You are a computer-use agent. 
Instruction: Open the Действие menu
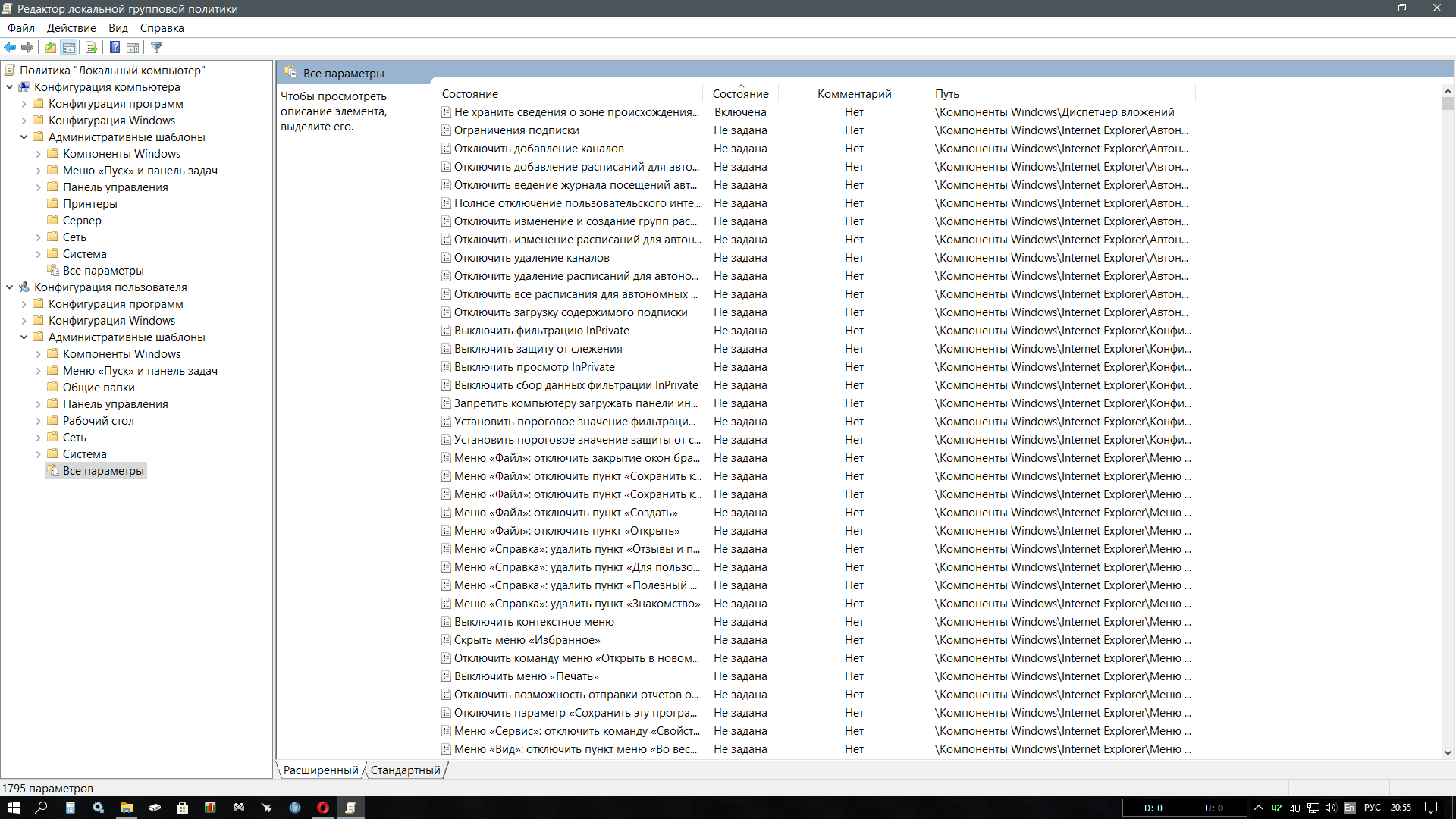[x=71, y=28]
